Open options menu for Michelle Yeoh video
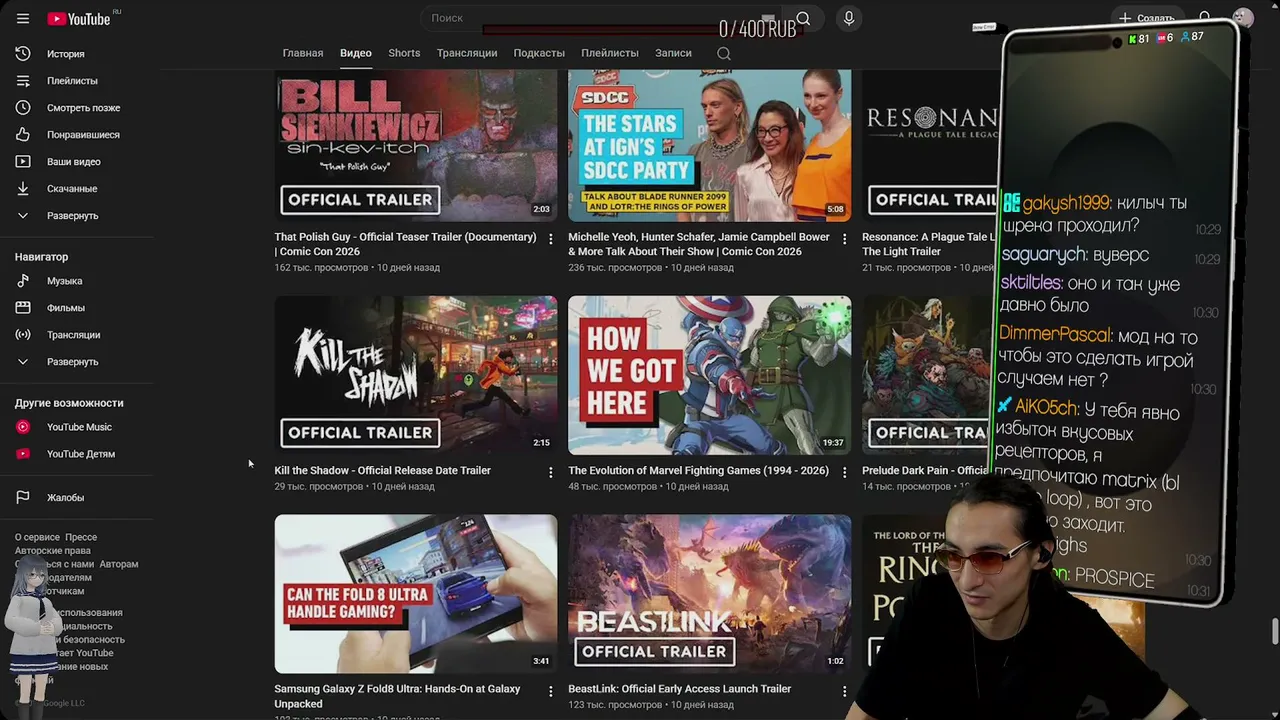 [x=844, y=239]
